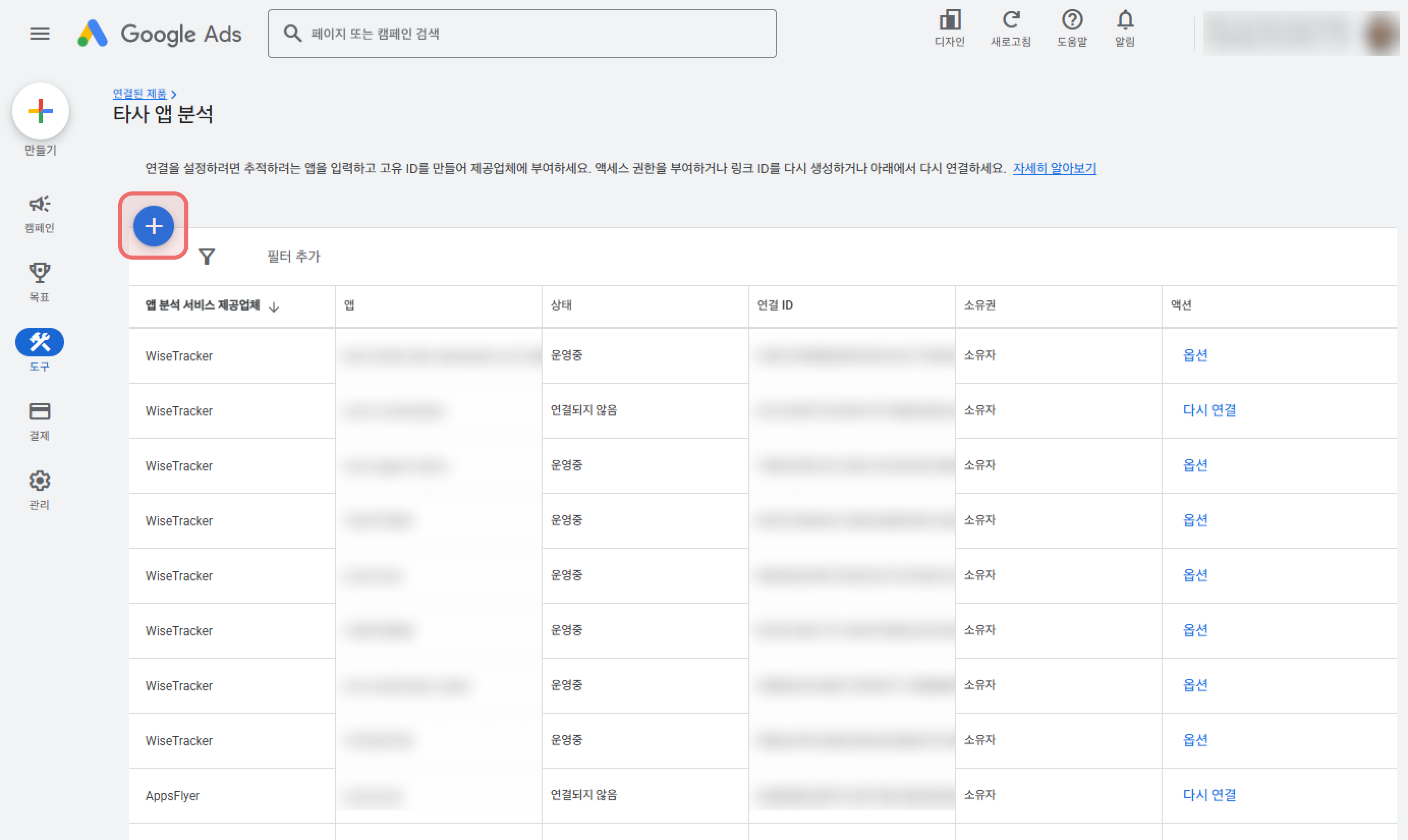Click the blue plus add link button
This screenshot has width=1408, height=840.
(x=153, y=226)
